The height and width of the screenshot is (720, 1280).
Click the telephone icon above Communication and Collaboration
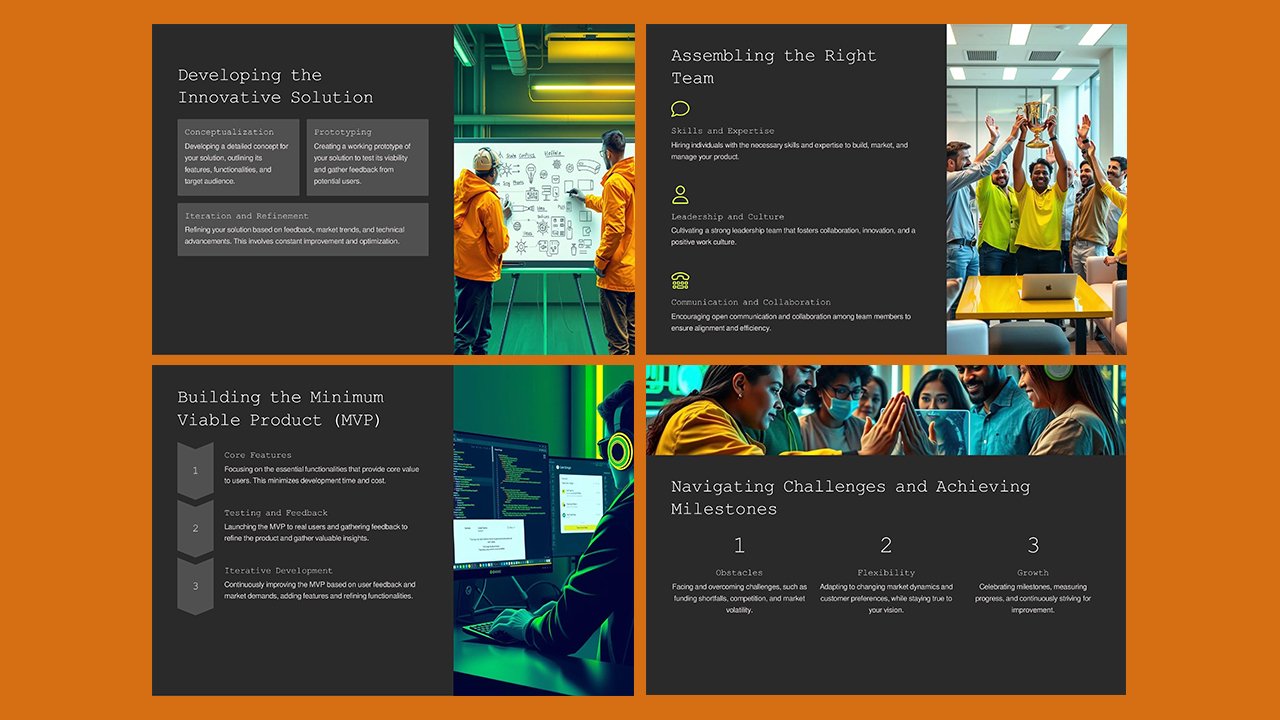point(680,281)
